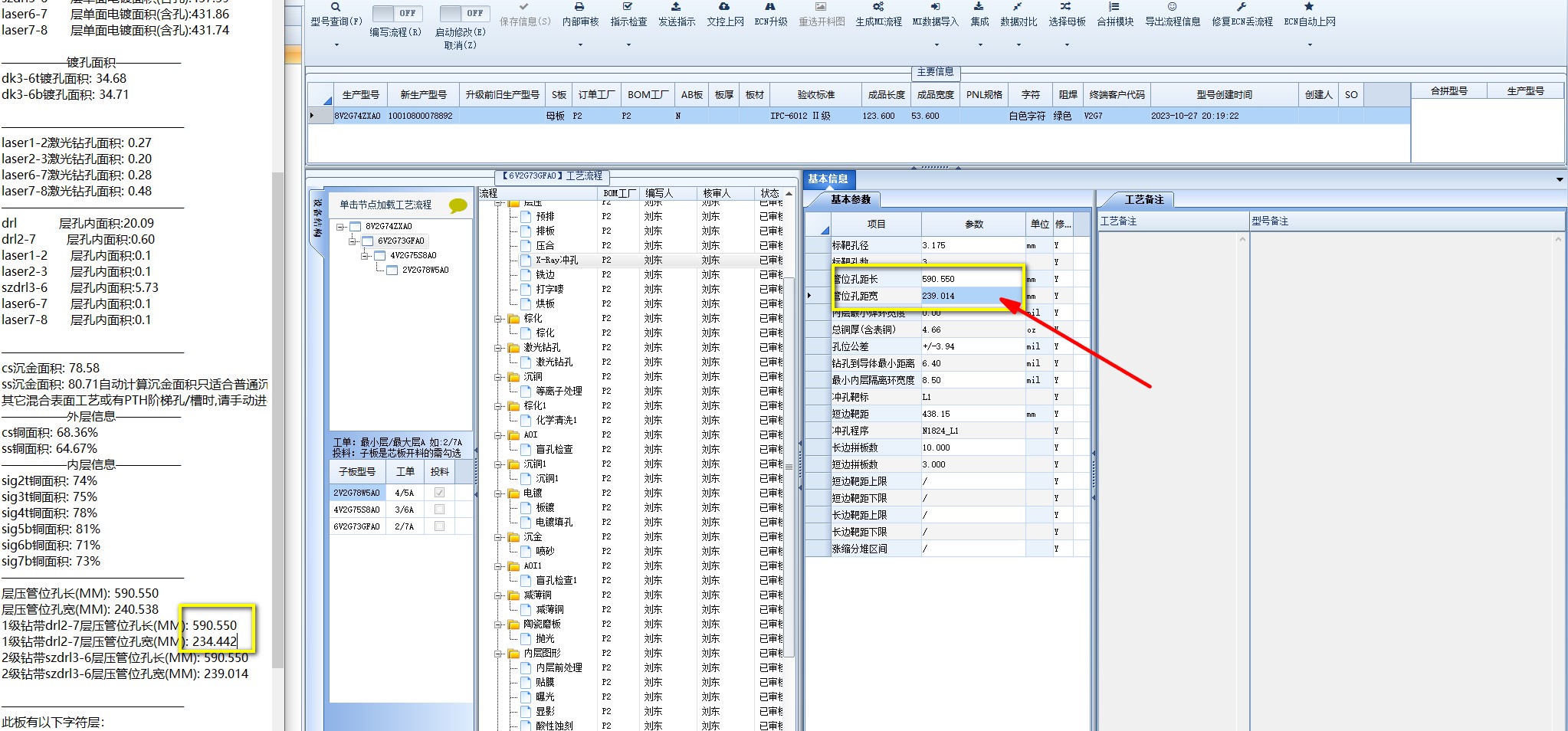Collapse the AOI process folder

[498, 435]
